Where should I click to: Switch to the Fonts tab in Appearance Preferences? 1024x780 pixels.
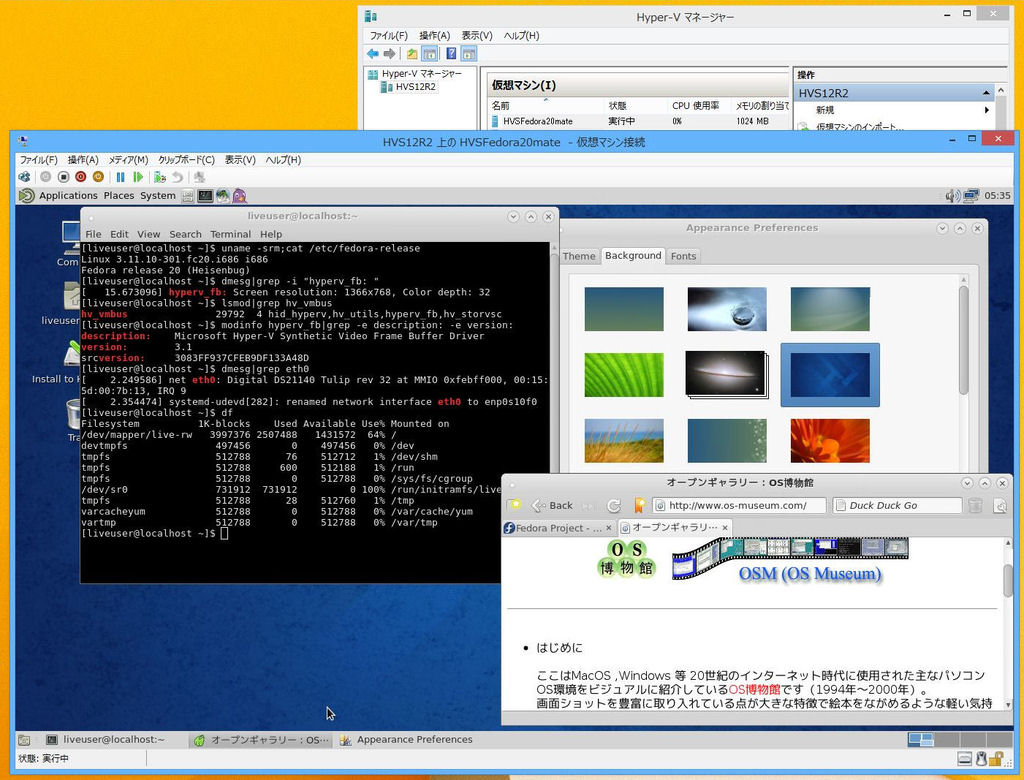(683, 256)
